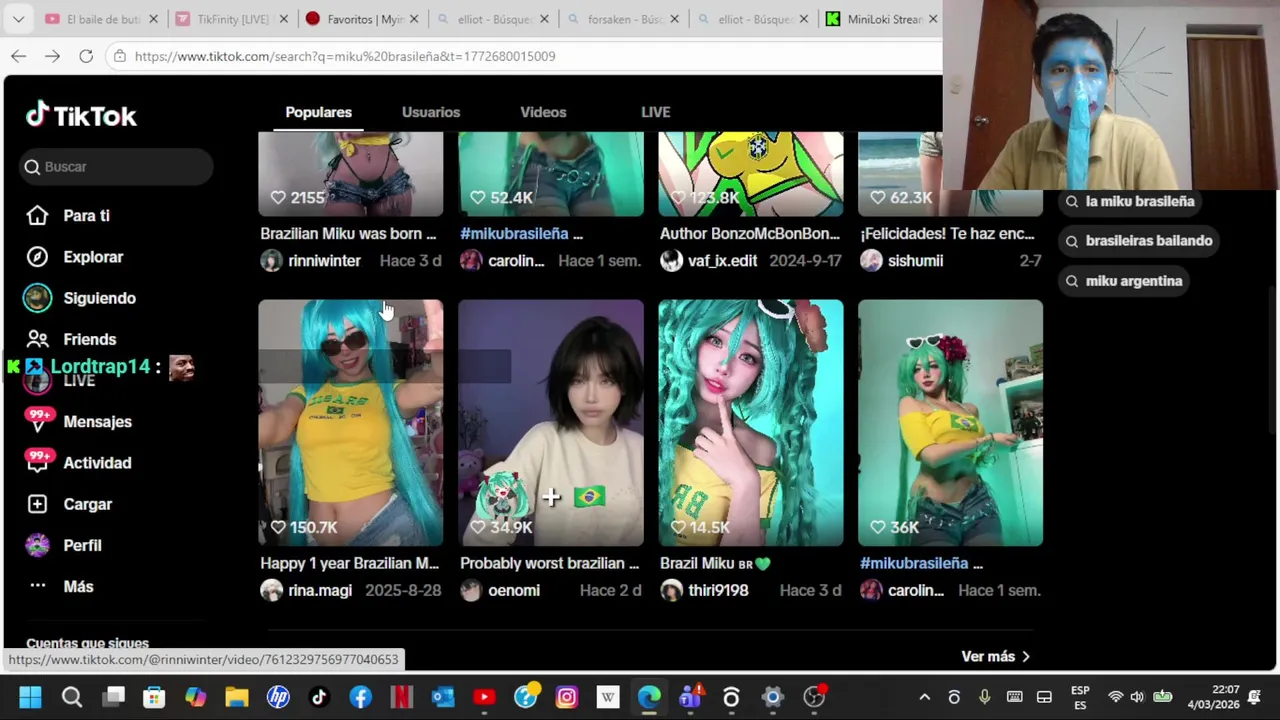Open Microsoft Edge in taskbar
Screen dimensions: 1280x720
coord(649,697)
